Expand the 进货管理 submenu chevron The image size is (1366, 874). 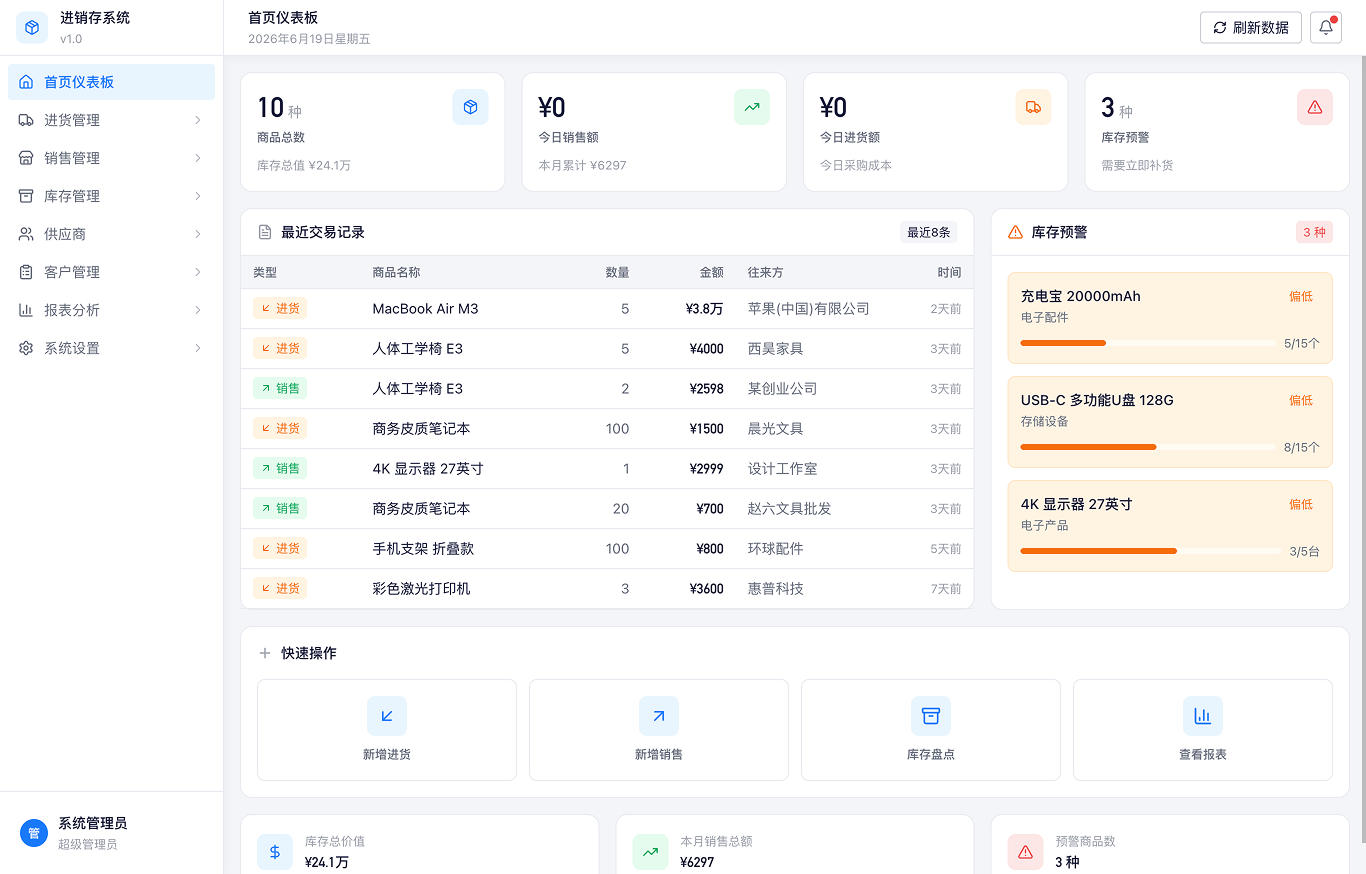(x=198, y=120)
